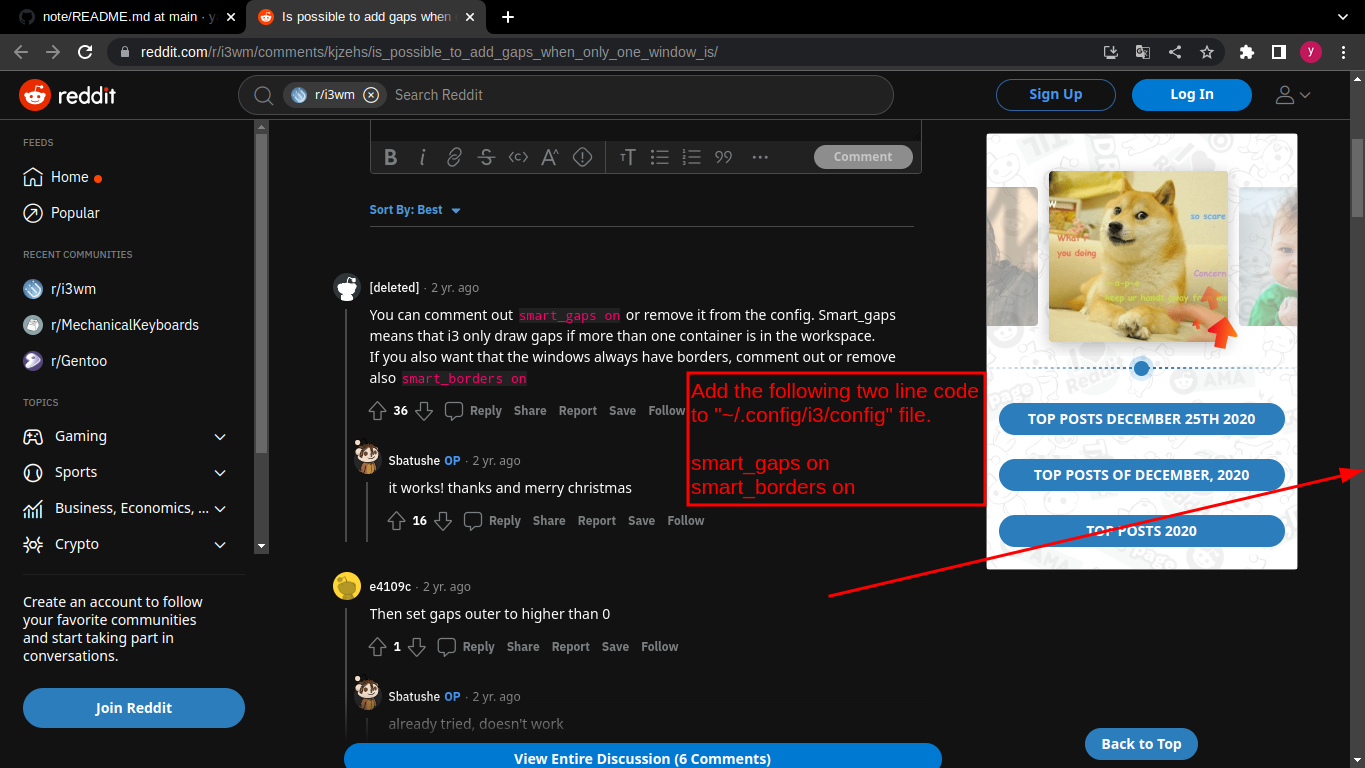Insert numbered list in editor
This screenshot has height=768, width=1365.
(692, 157)
